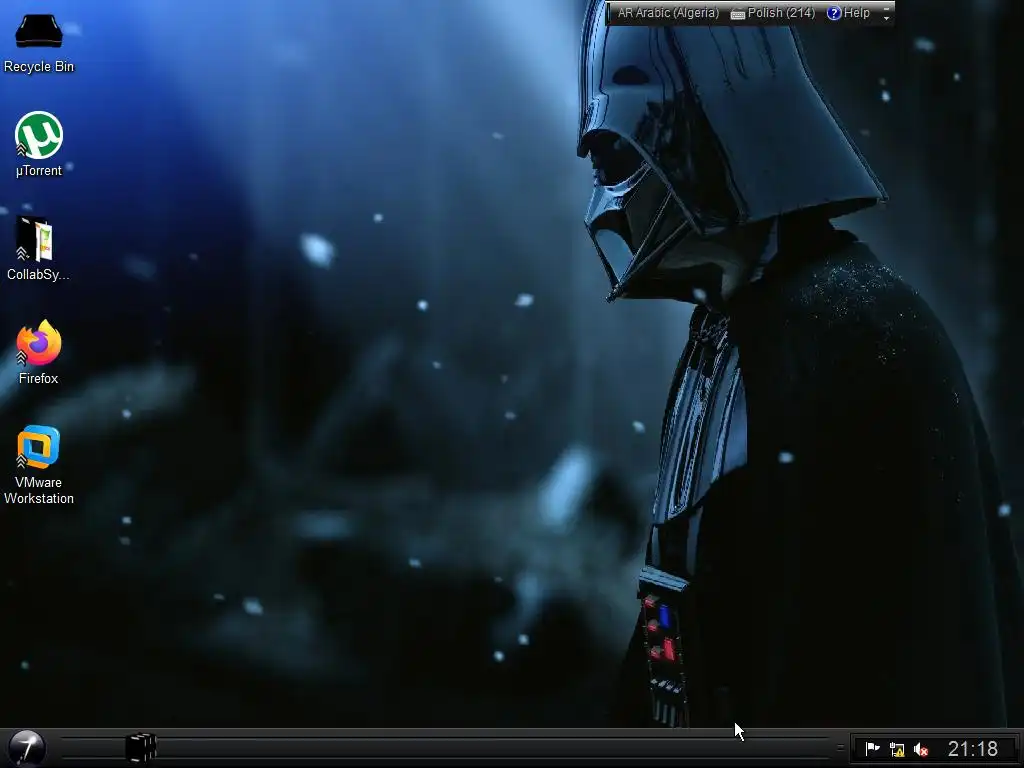The width and height of the screenshot is (1024, 768).
Task: Select the VMware Workstation desktop shortcut
Action: click(x=39, y=465)
